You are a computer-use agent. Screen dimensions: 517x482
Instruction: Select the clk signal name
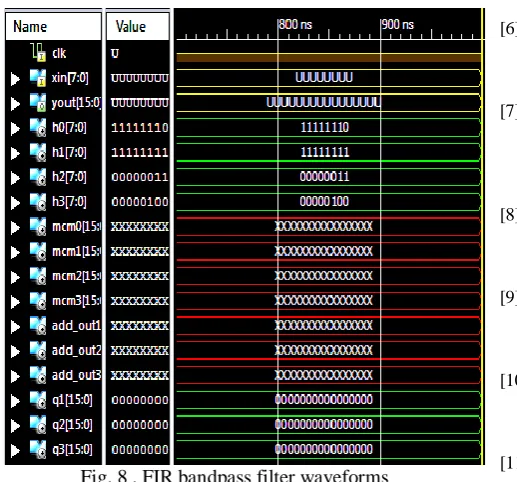coord(59,53)
